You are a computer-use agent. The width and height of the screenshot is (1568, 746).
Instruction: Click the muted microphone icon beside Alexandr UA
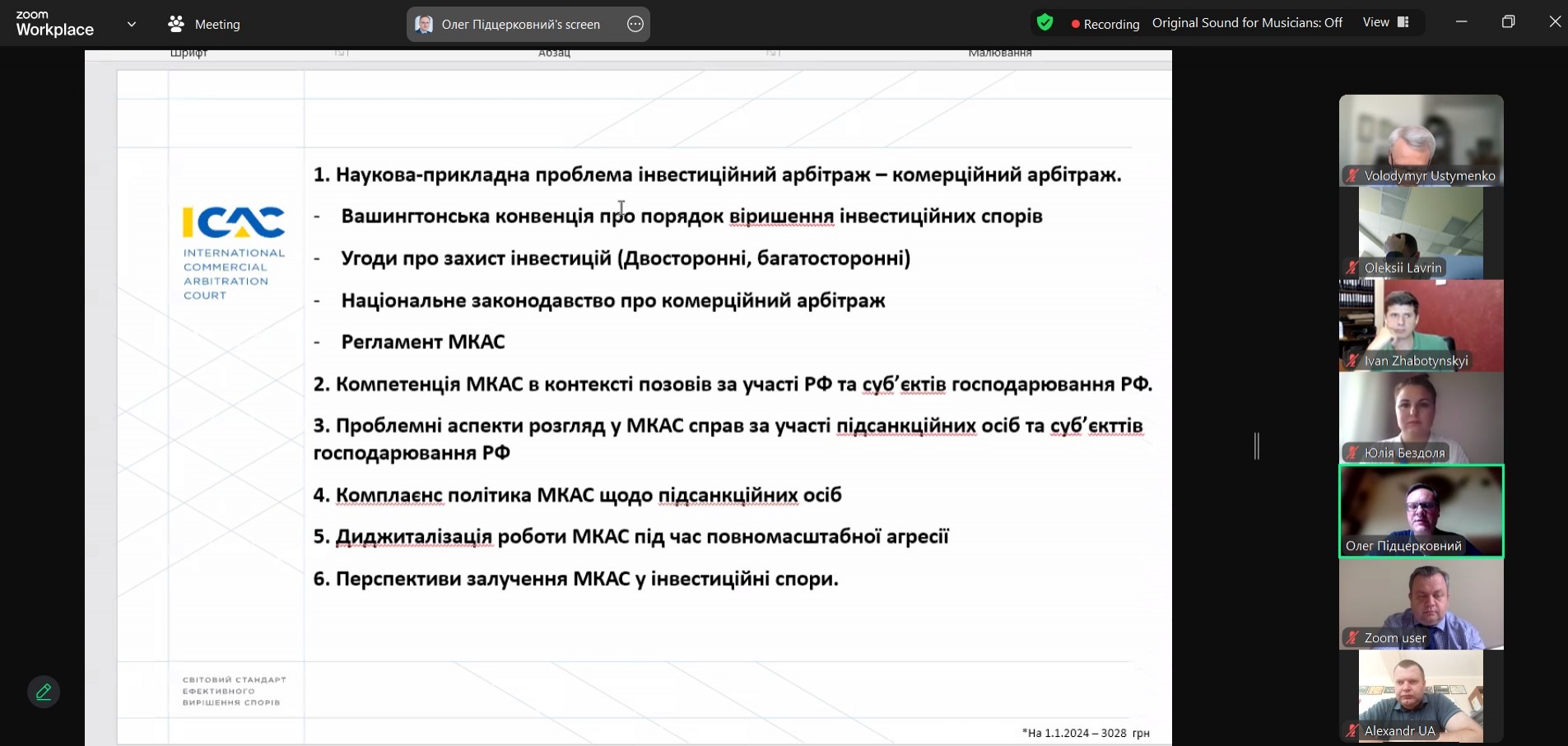(1352, 731)
